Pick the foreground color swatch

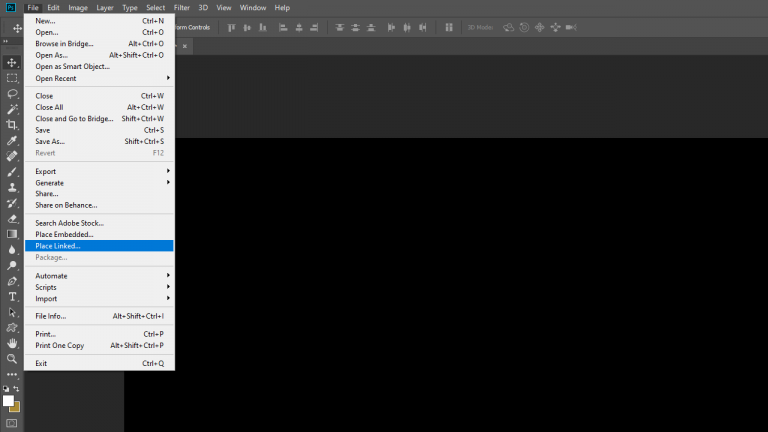tap(8, 401)
